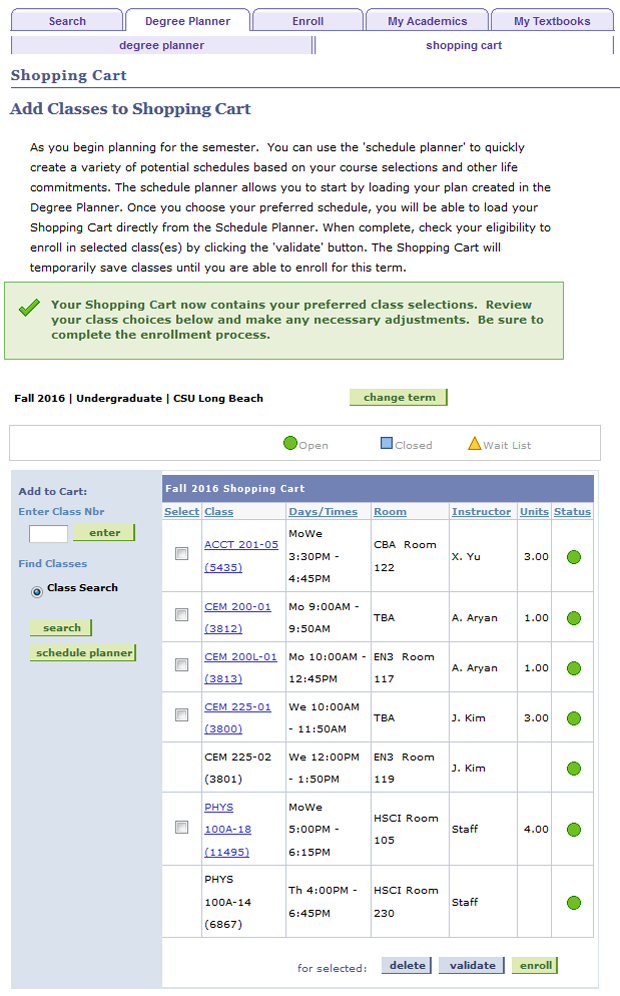Click the green Open status icon for ACCT 201-05
620x996 pixels.
574,556
